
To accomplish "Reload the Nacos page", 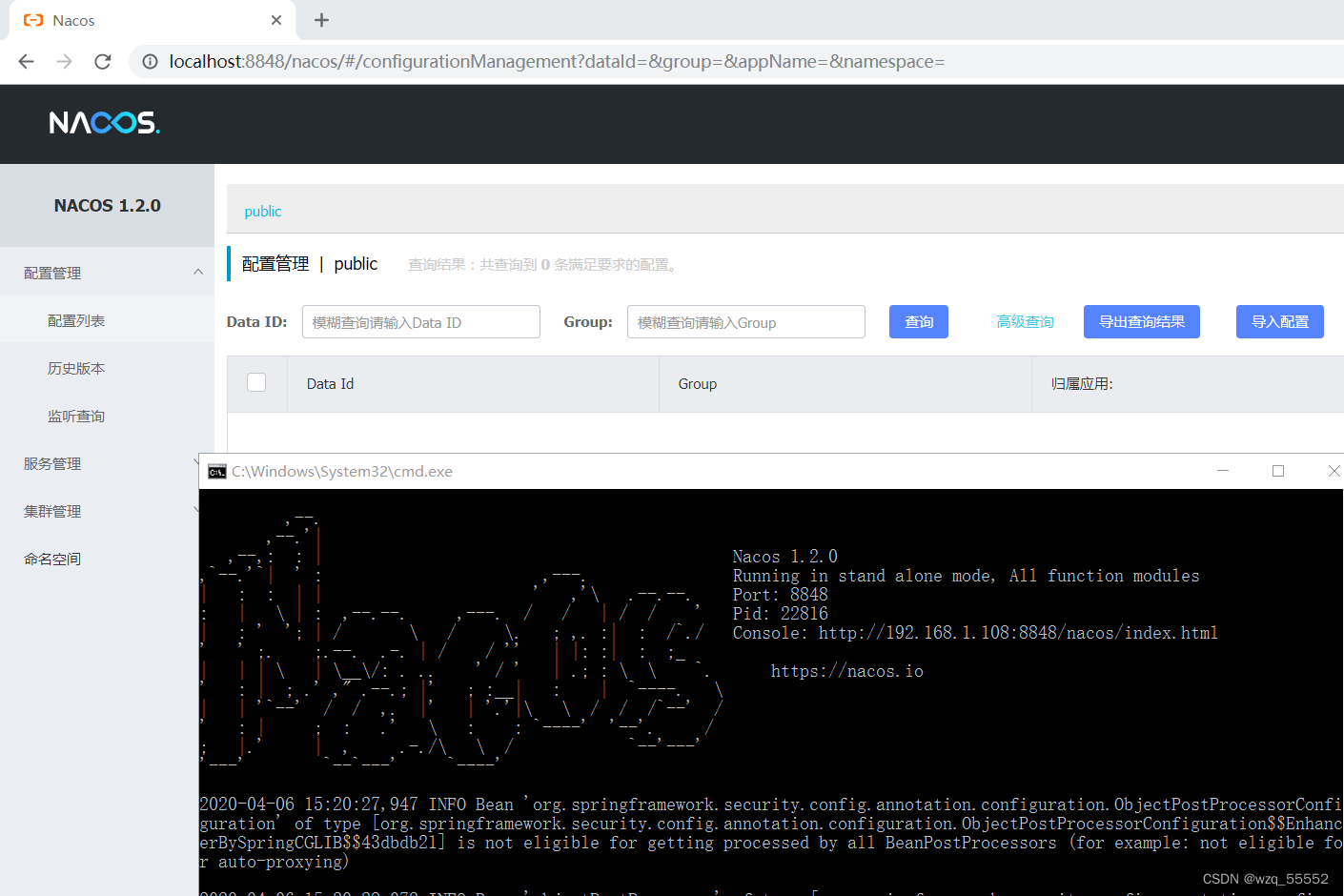I will 103,61.
